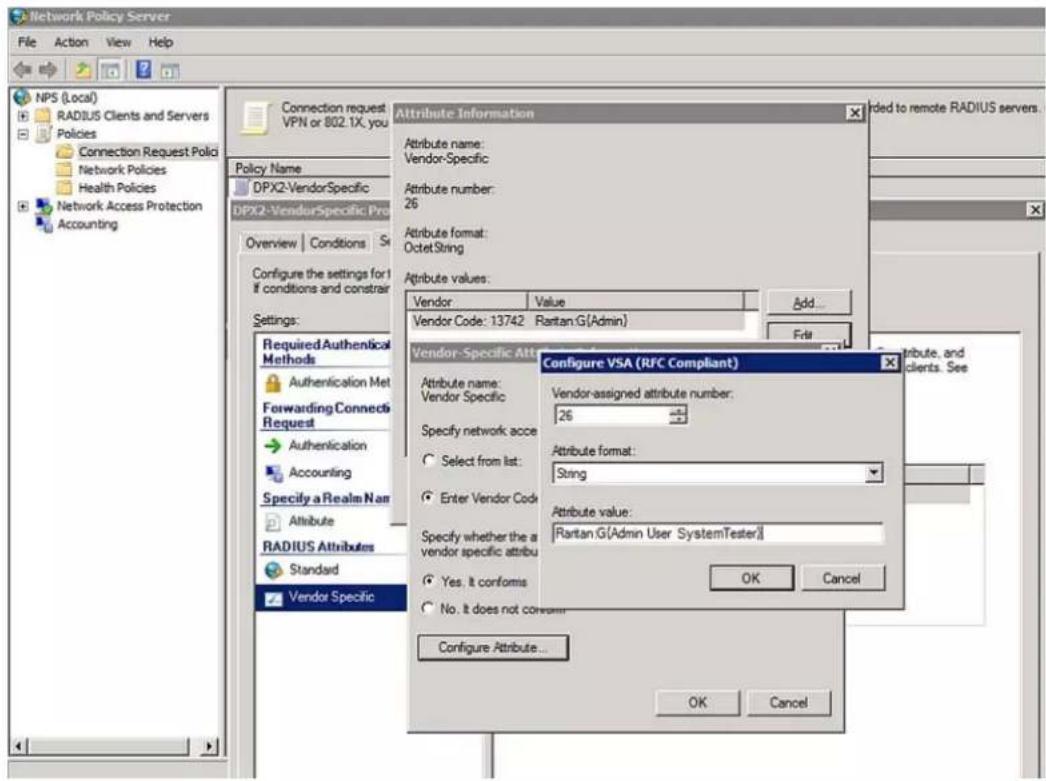Click the Forward arrow toolbar icon

[x=47, y=69]
